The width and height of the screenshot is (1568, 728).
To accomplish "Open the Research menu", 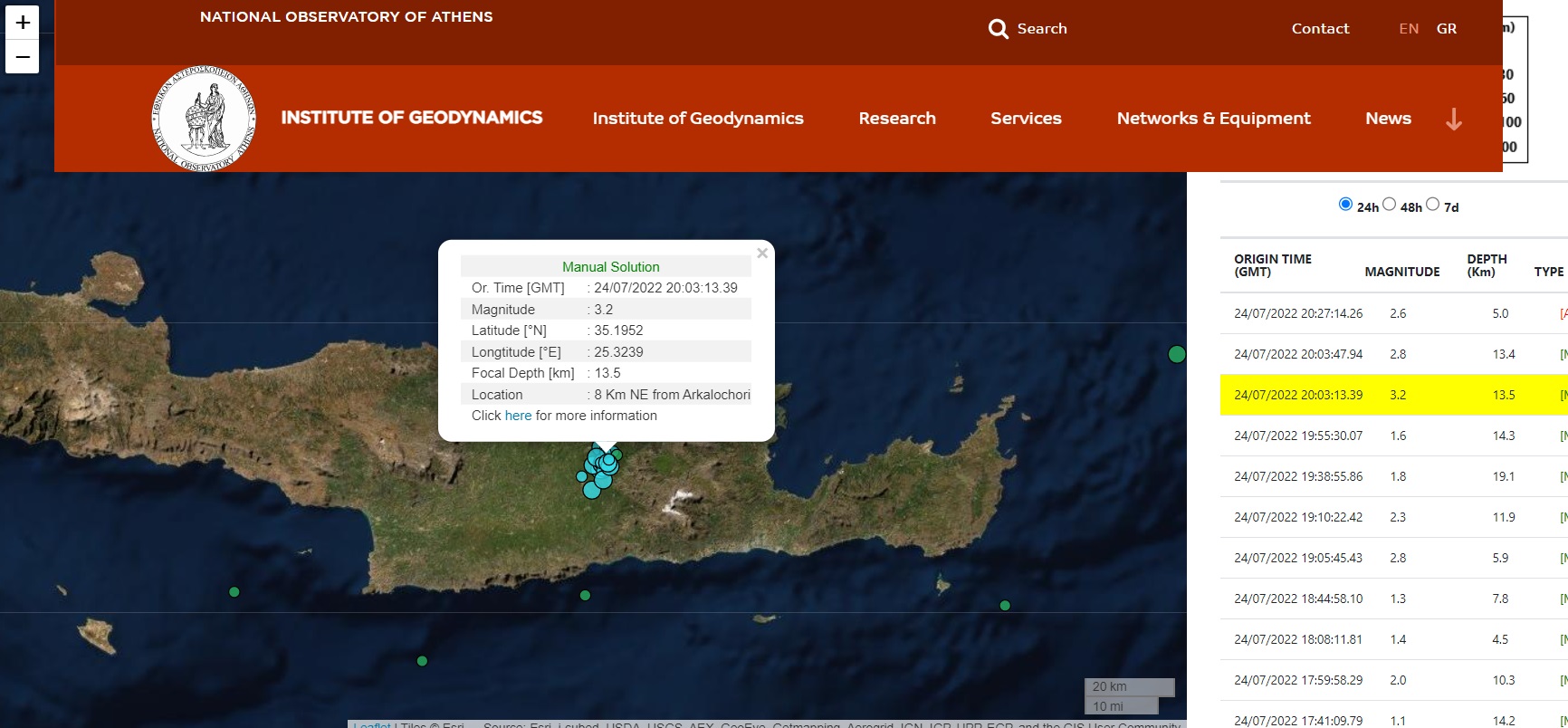I will tap(896, 119).
